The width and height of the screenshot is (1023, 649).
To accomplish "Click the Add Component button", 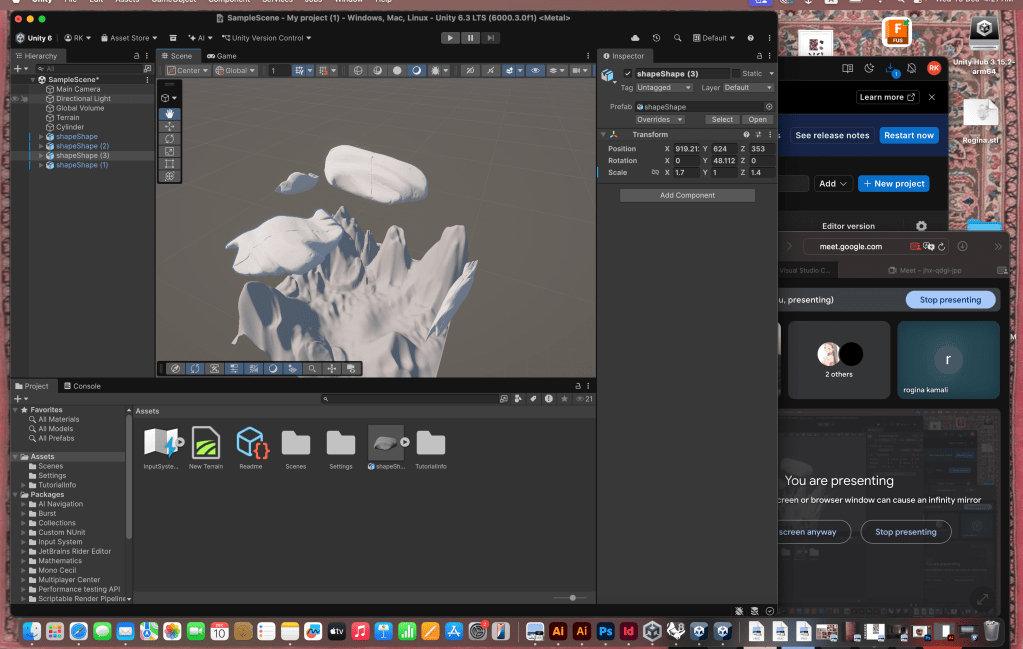I will 687,196.
